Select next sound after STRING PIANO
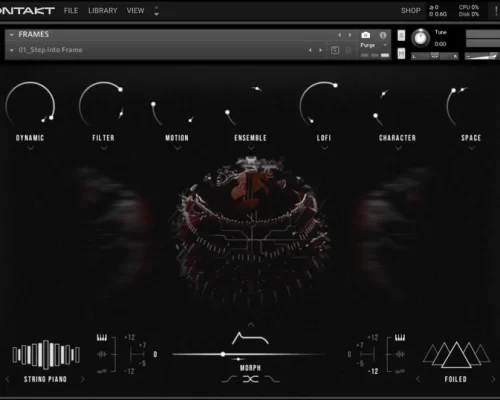 83,379
